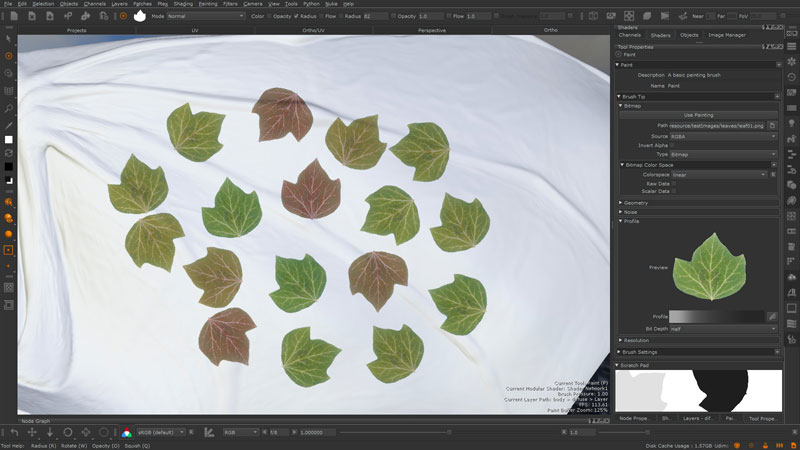
Task: Select the zoom magnifier tool
Action: tap(8, 107)
